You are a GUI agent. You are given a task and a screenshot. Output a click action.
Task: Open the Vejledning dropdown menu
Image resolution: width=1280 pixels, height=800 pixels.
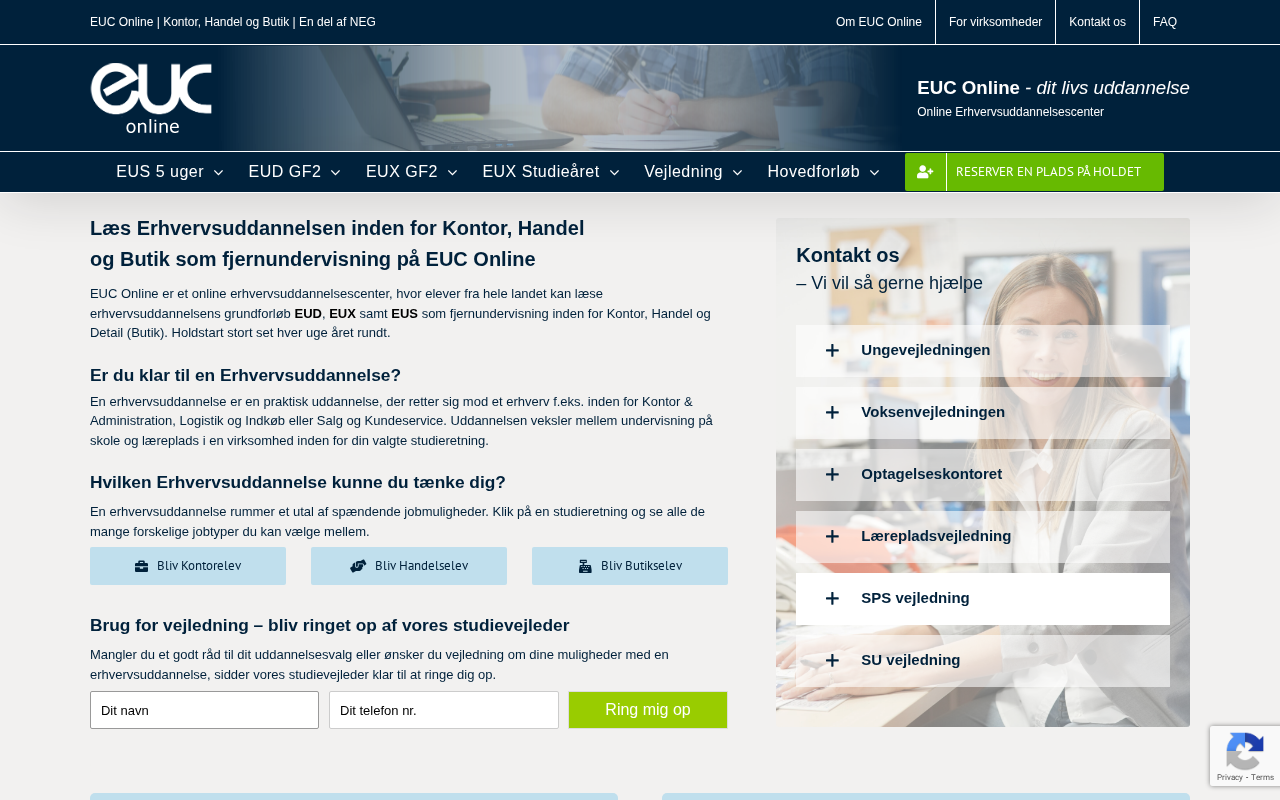pos(694,172)
